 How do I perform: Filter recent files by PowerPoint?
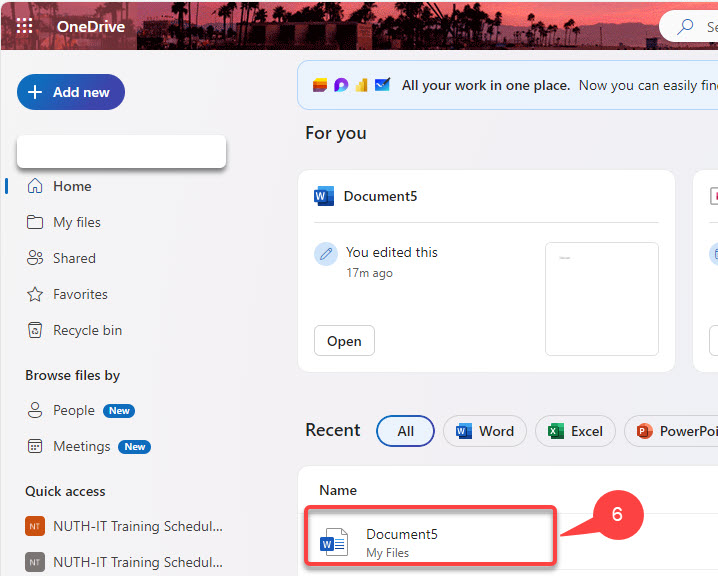[673, 431]
